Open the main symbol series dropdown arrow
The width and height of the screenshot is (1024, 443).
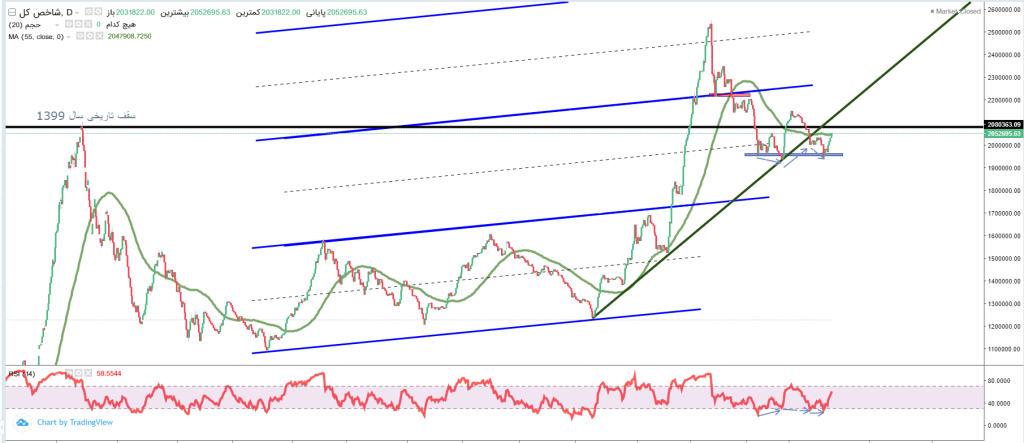click(77, 13)
